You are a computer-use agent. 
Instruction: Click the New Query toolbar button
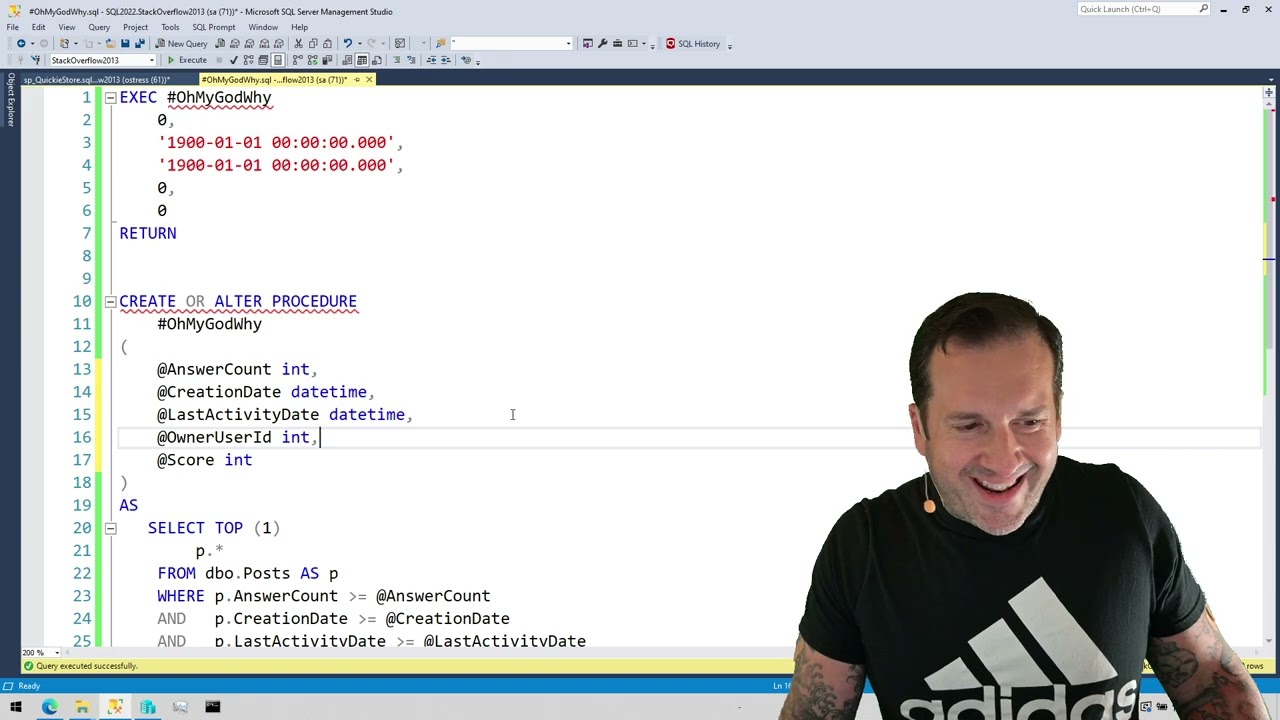pyautogui.click(x=182, y=43)
